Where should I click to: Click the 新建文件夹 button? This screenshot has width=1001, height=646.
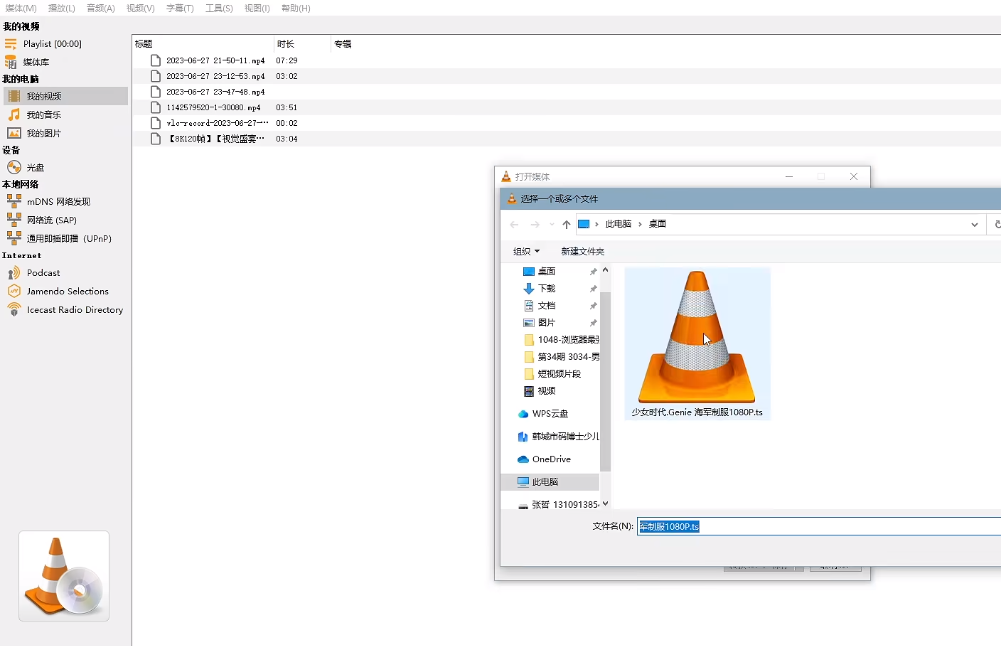582,251
